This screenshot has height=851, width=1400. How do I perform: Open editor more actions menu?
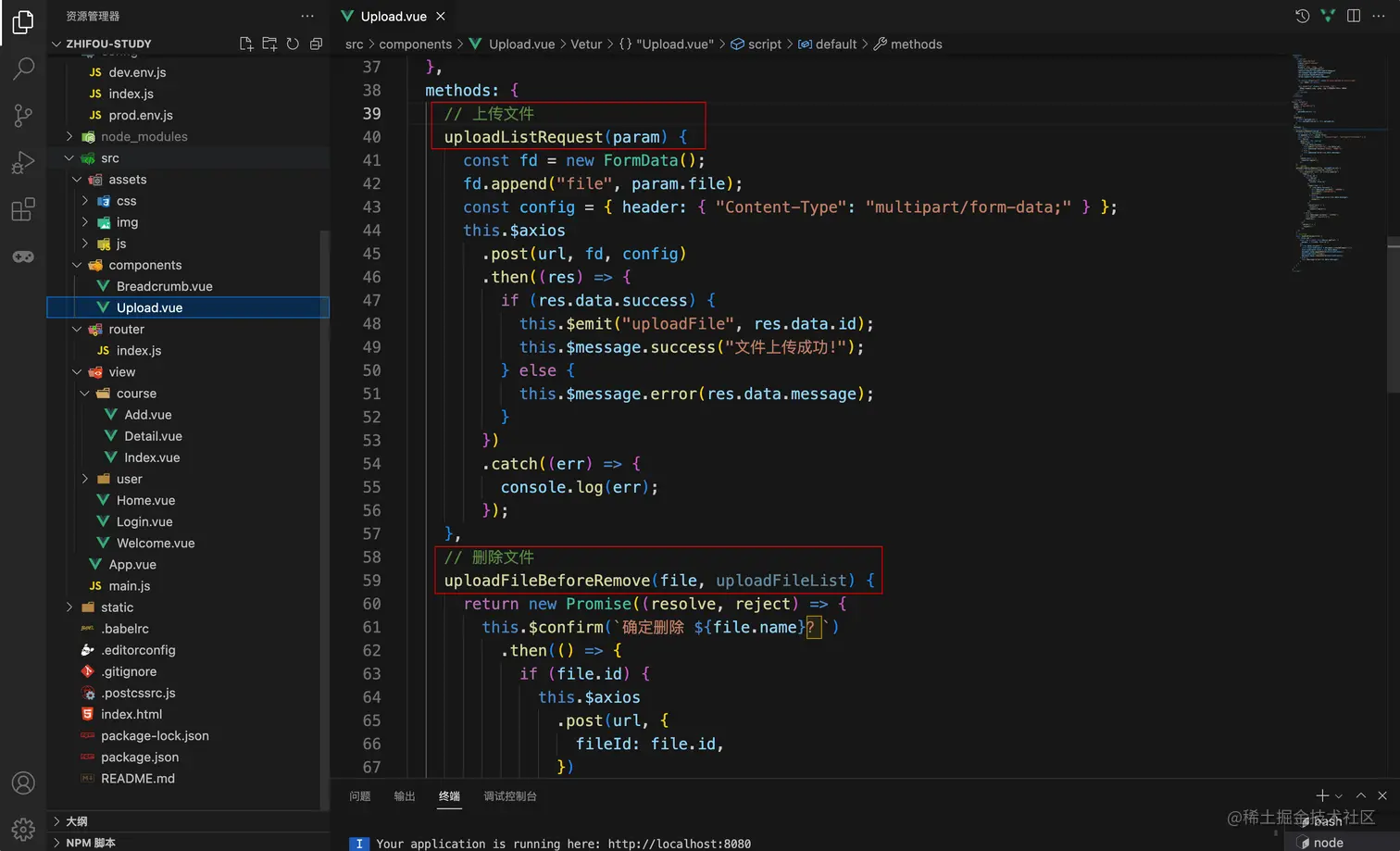point(1379,16)
